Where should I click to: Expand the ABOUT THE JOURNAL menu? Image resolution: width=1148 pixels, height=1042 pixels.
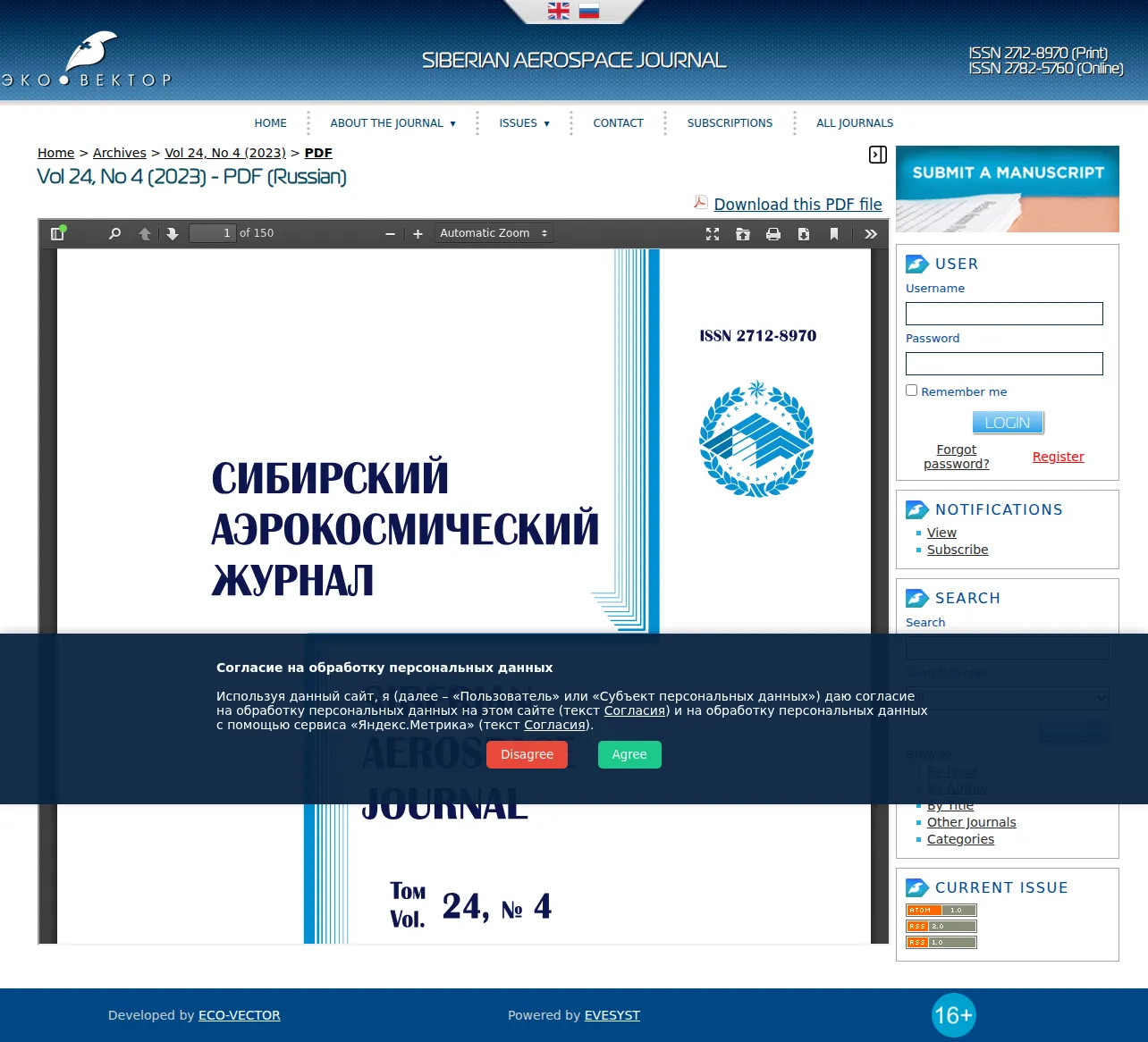[393, 123]
